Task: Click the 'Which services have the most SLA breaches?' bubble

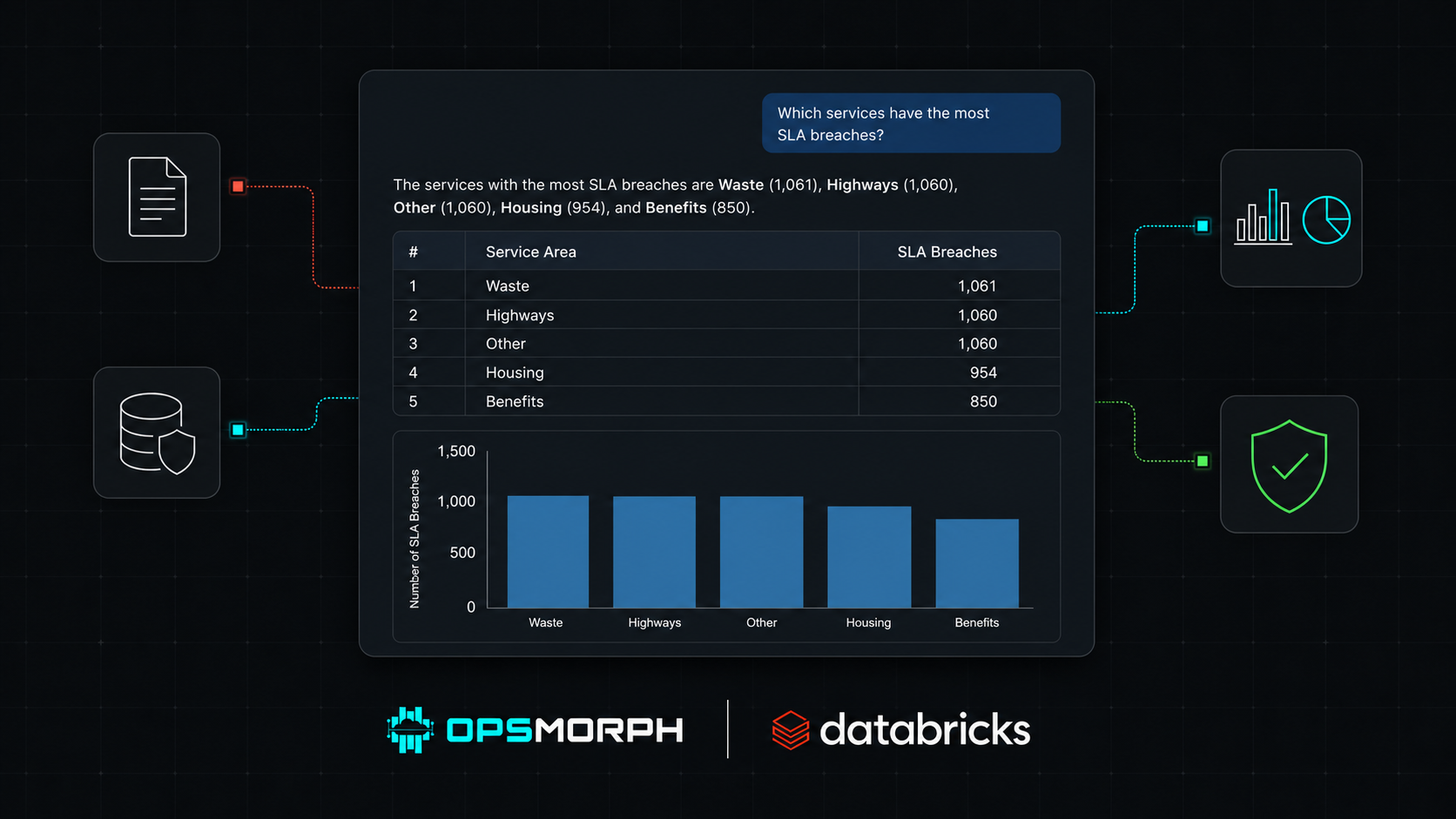Action: [911, 124]
